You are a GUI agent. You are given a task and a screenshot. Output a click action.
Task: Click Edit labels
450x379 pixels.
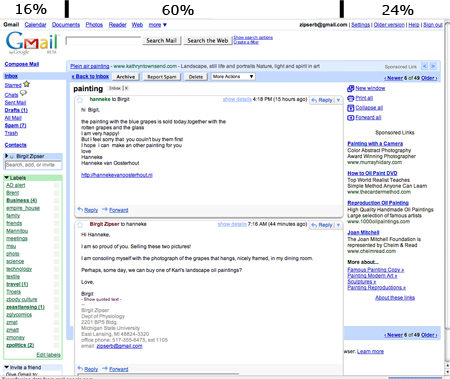[48, 355]
